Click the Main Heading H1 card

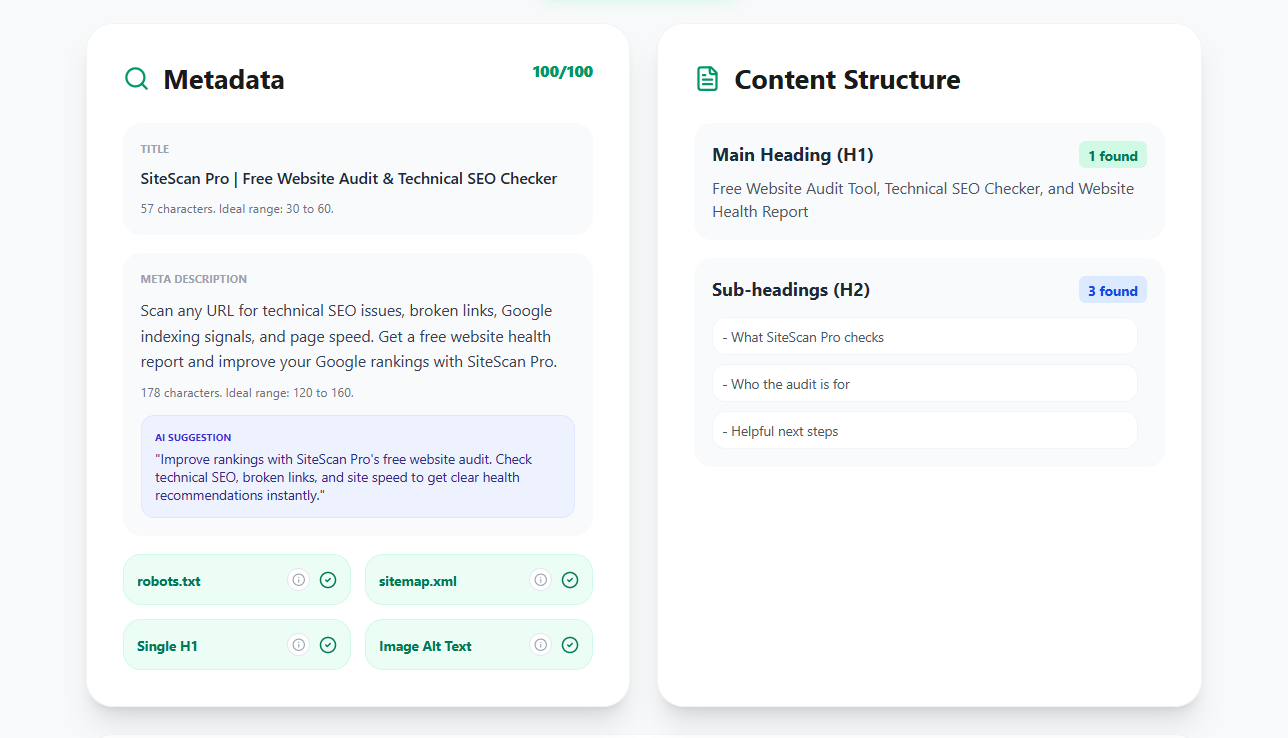point(928,180)
